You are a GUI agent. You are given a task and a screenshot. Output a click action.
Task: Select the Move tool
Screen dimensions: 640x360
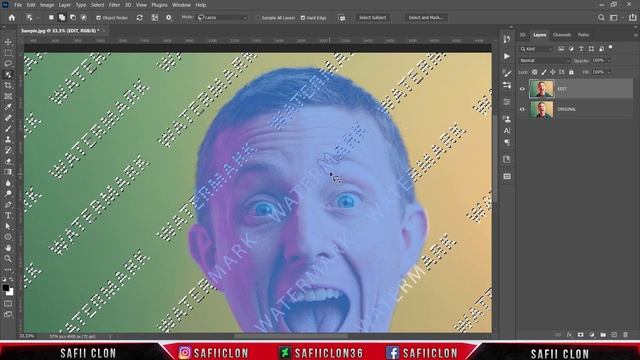pos(8,42)
